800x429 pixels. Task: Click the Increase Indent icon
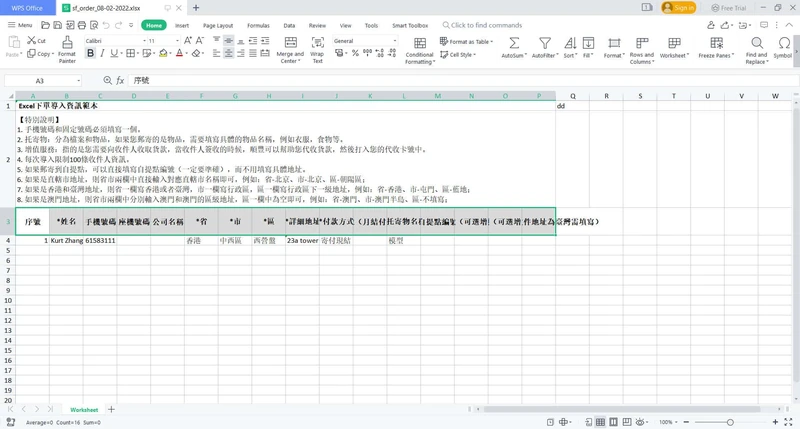265,40
